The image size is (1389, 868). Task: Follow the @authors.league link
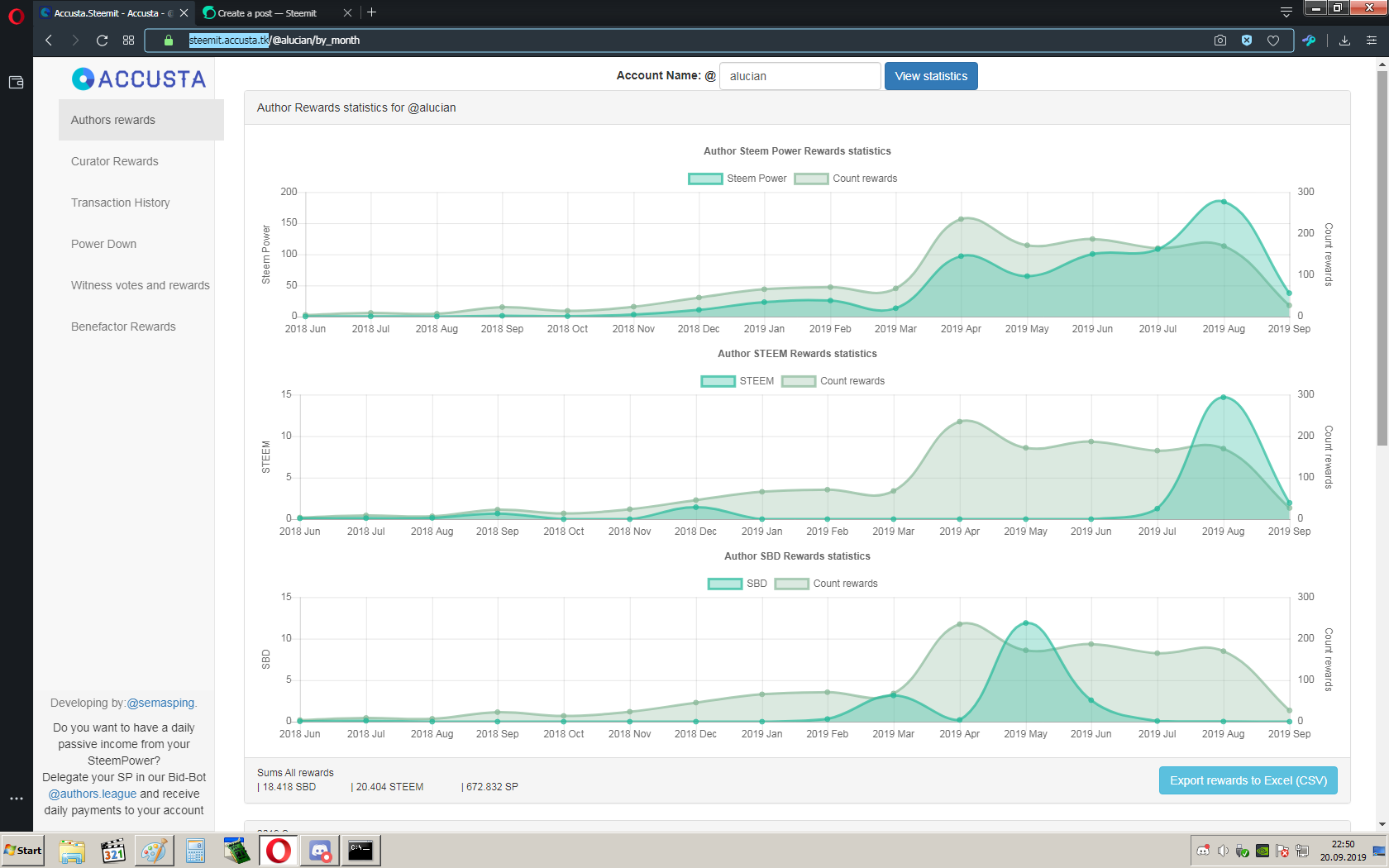click(x=92, y=794)
